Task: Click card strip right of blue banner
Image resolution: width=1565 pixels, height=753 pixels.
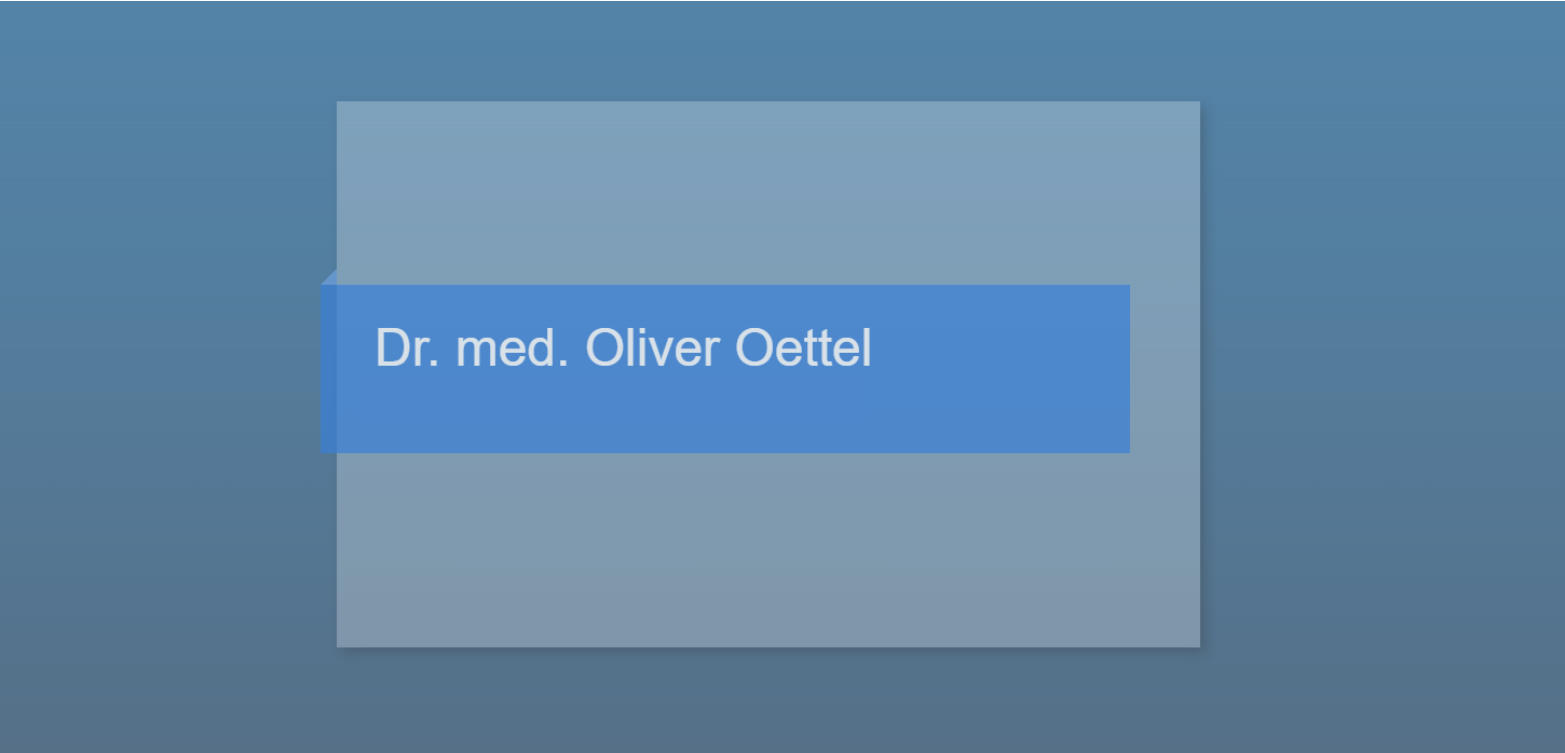Action: coord(1165,369)
